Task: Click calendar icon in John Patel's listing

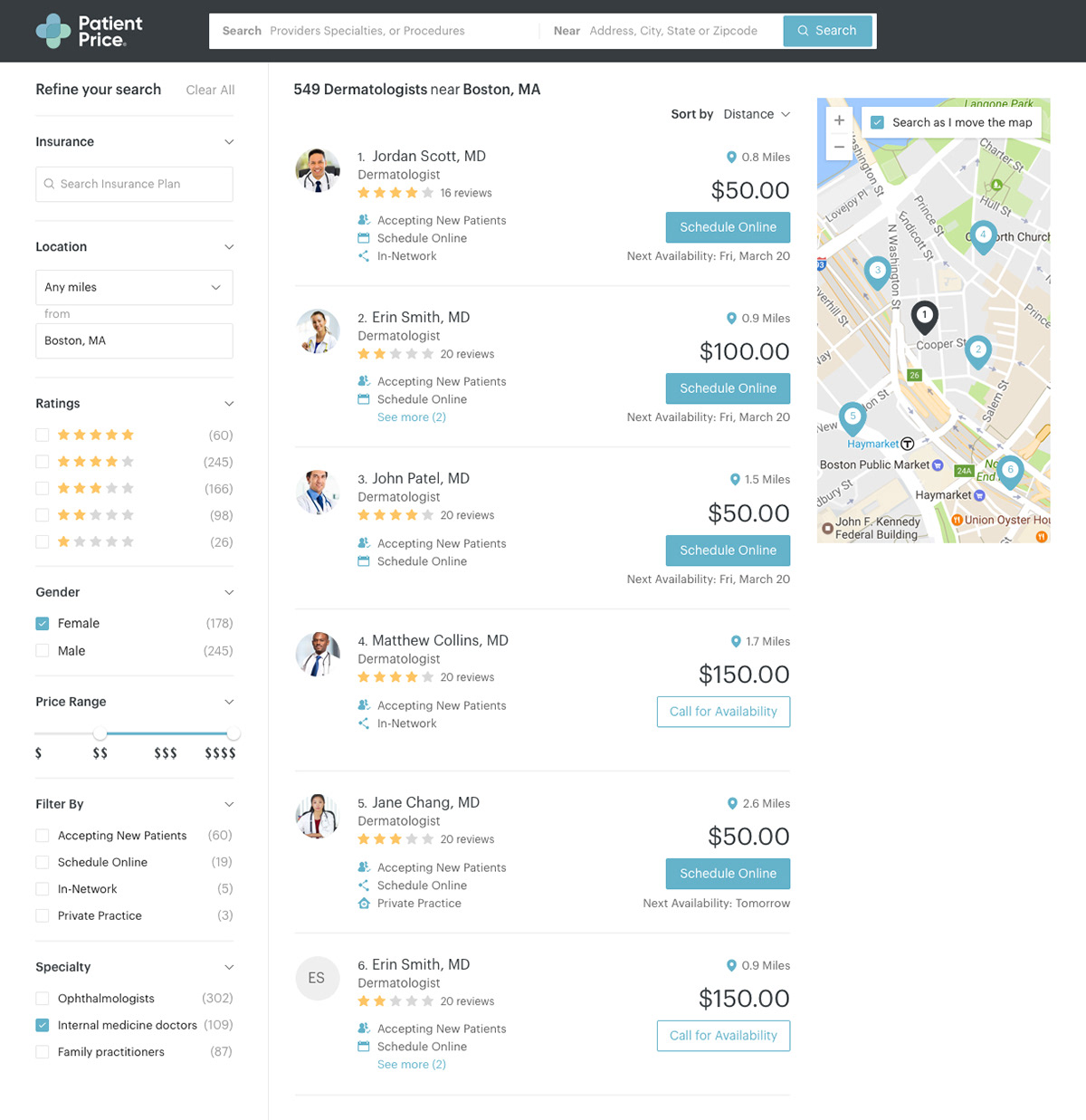Action: pos(364,561)
